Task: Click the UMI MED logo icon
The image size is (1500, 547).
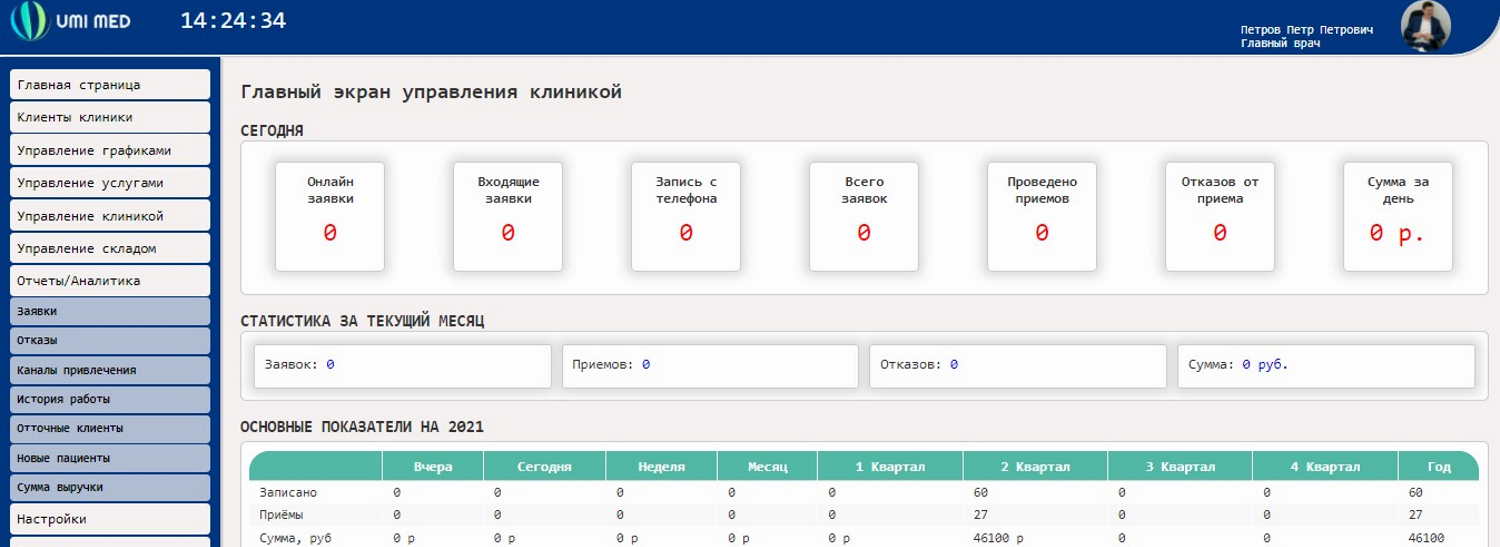Action: tap(30, 21)
